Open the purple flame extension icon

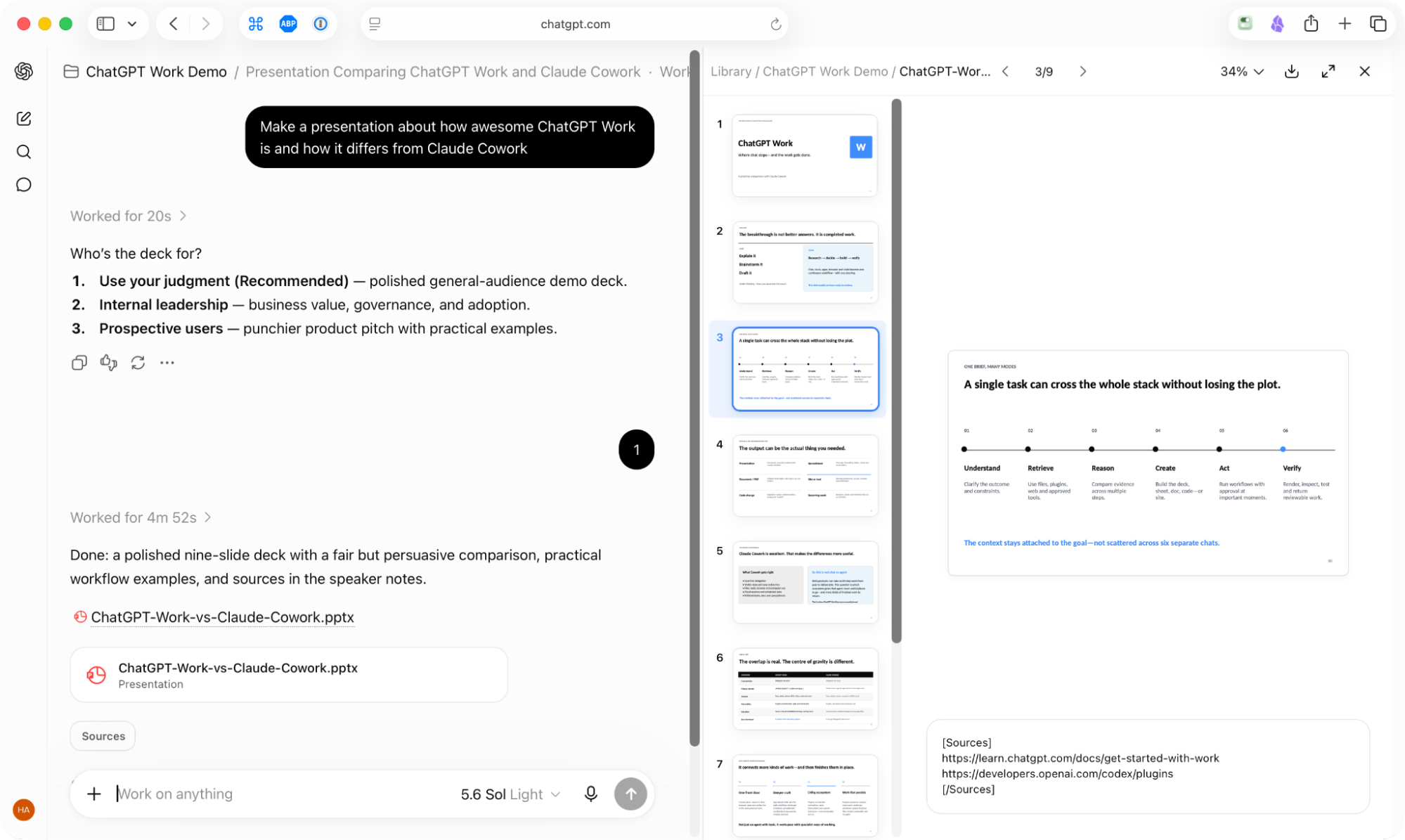(1277, 24)
